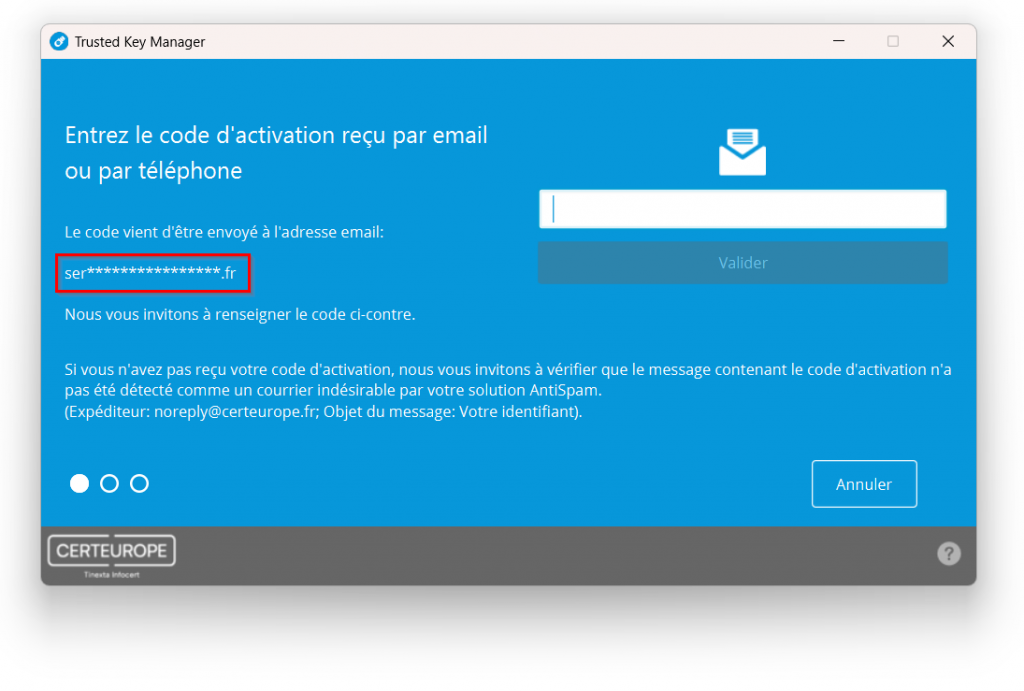The width and height of the screenshot is (1024, 691).
Task: Click the "Nous vous invitons à renseigner" line
Action: (240, 314)
